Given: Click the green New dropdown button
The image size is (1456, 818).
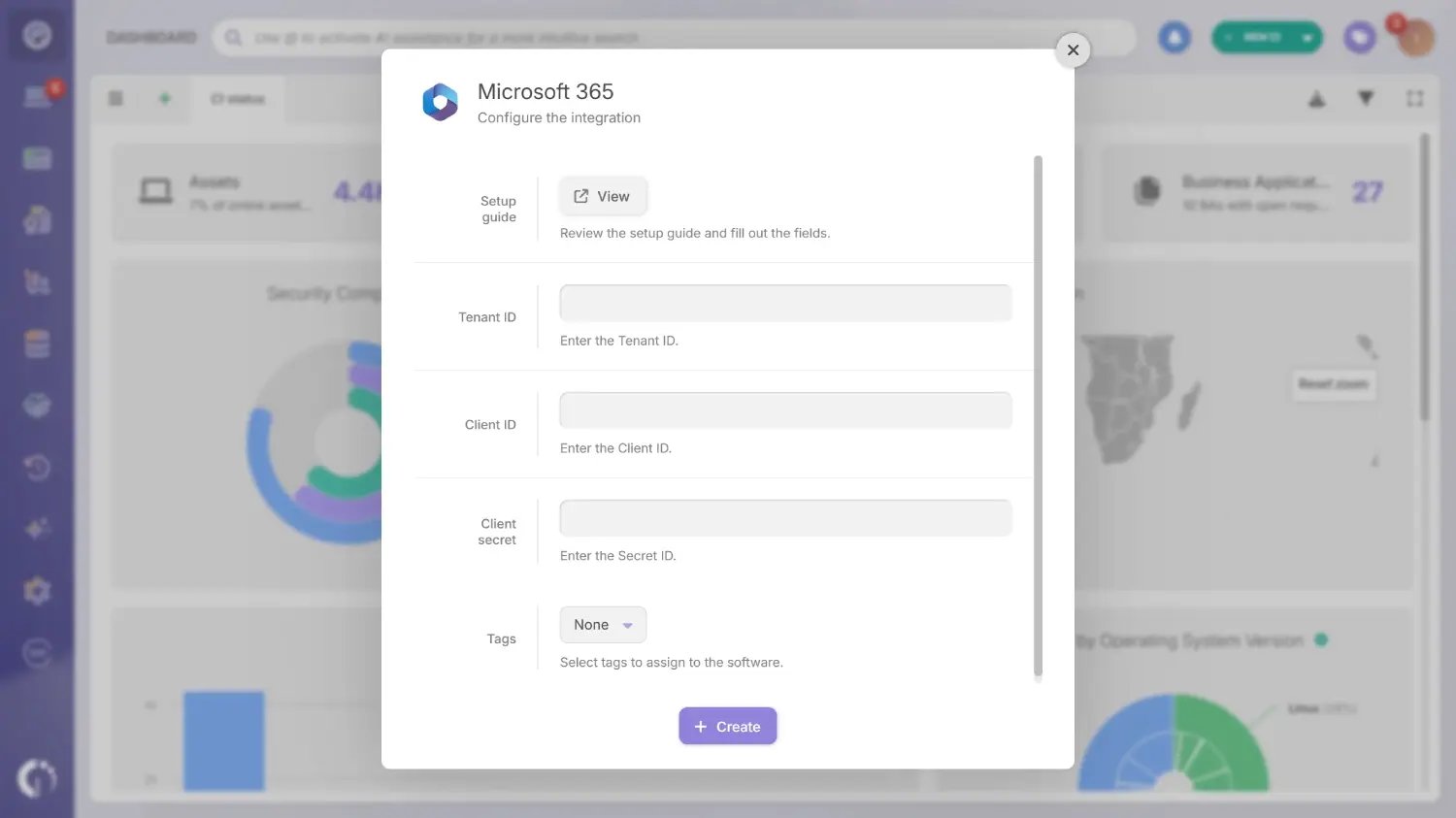Looking at the screenshot, I should point(1267,38).
